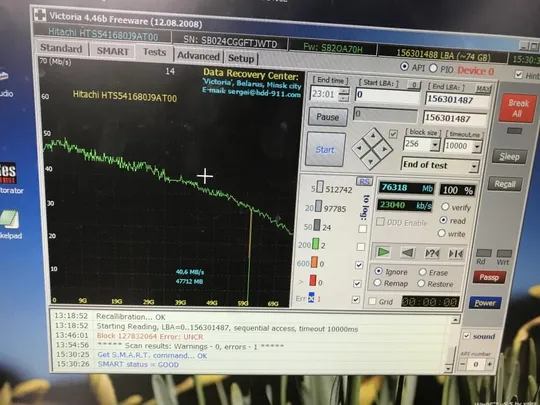The image size is (540, 405).
Task: Click the orange 600 ms block swatch
Action: 314,262
